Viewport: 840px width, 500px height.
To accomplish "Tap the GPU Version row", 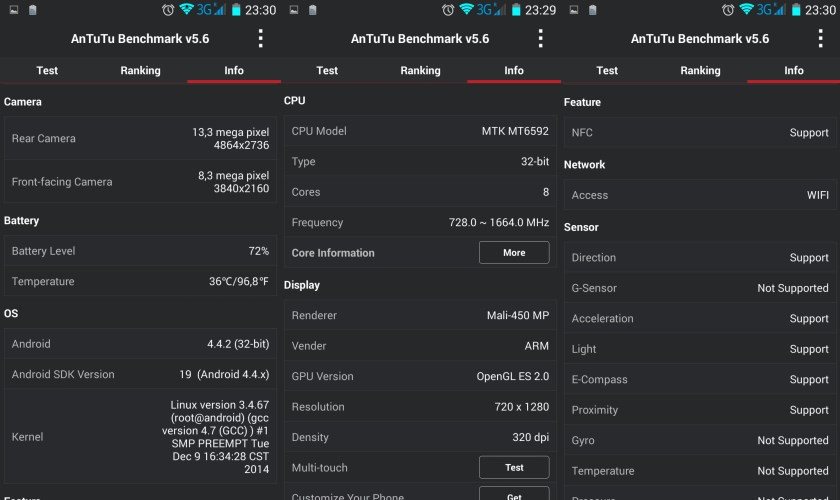I will [420, 376].
